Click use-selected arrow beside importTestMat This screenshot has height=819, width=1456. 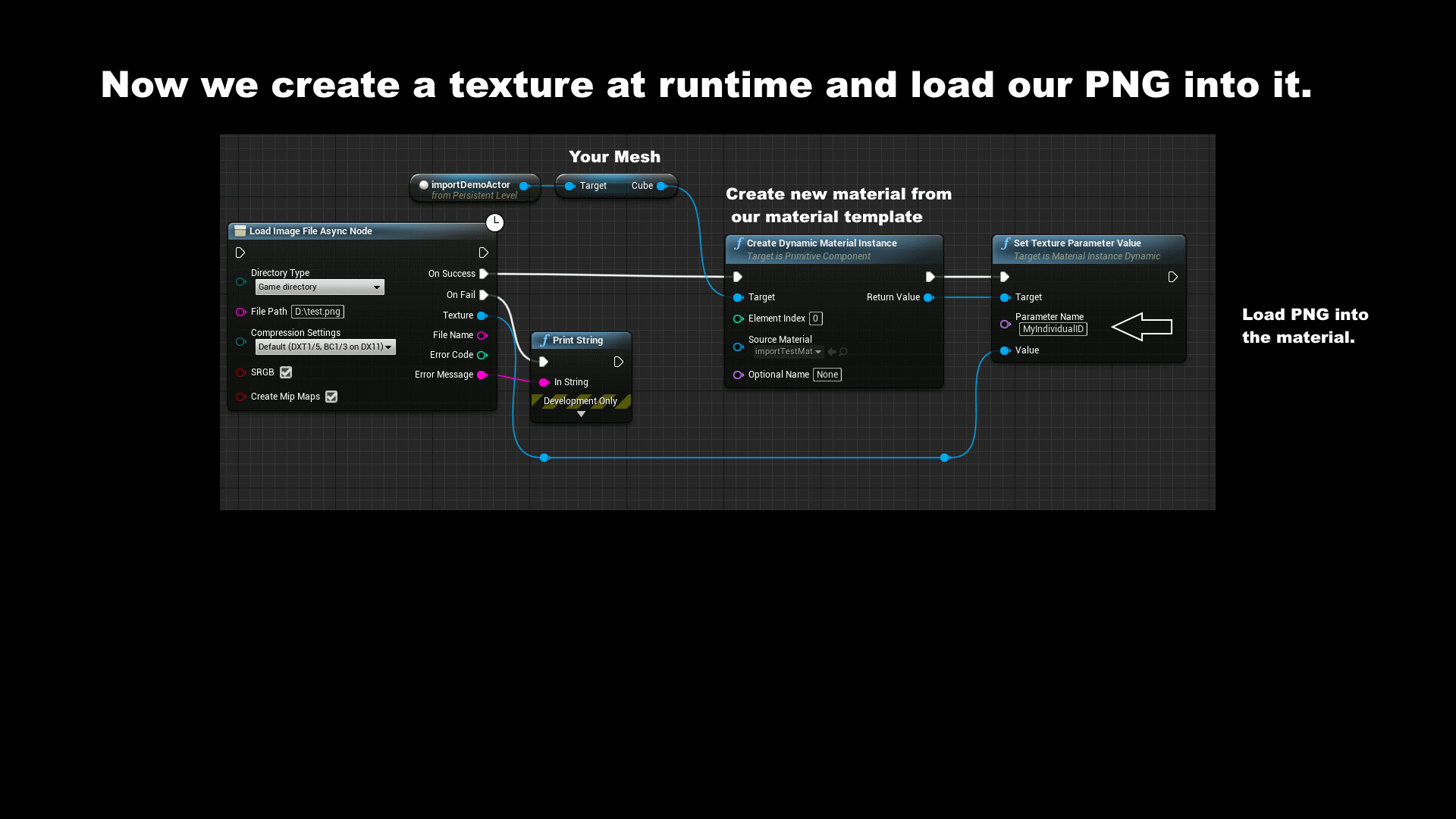[832, 352]
